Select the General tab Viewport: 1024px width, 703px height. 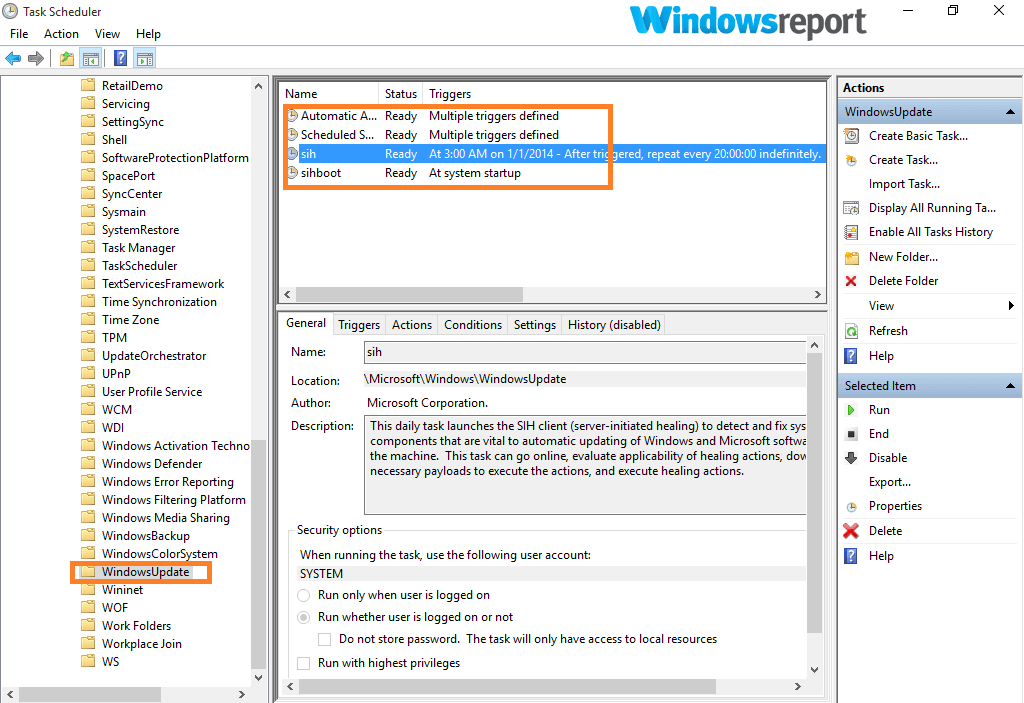(x=306, y=323)
